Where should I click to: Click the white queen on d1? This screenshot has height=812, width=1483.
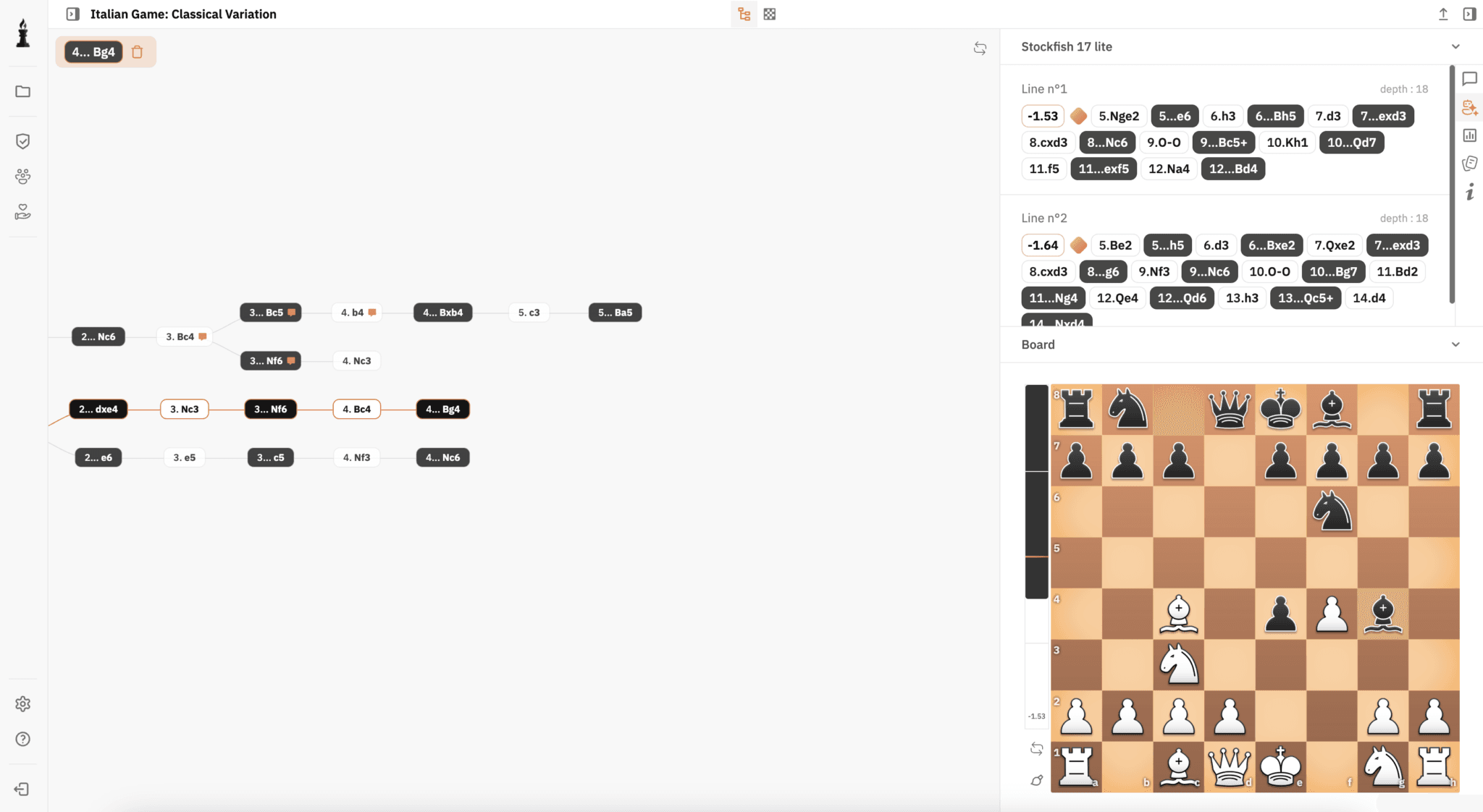coord(1230,766)
